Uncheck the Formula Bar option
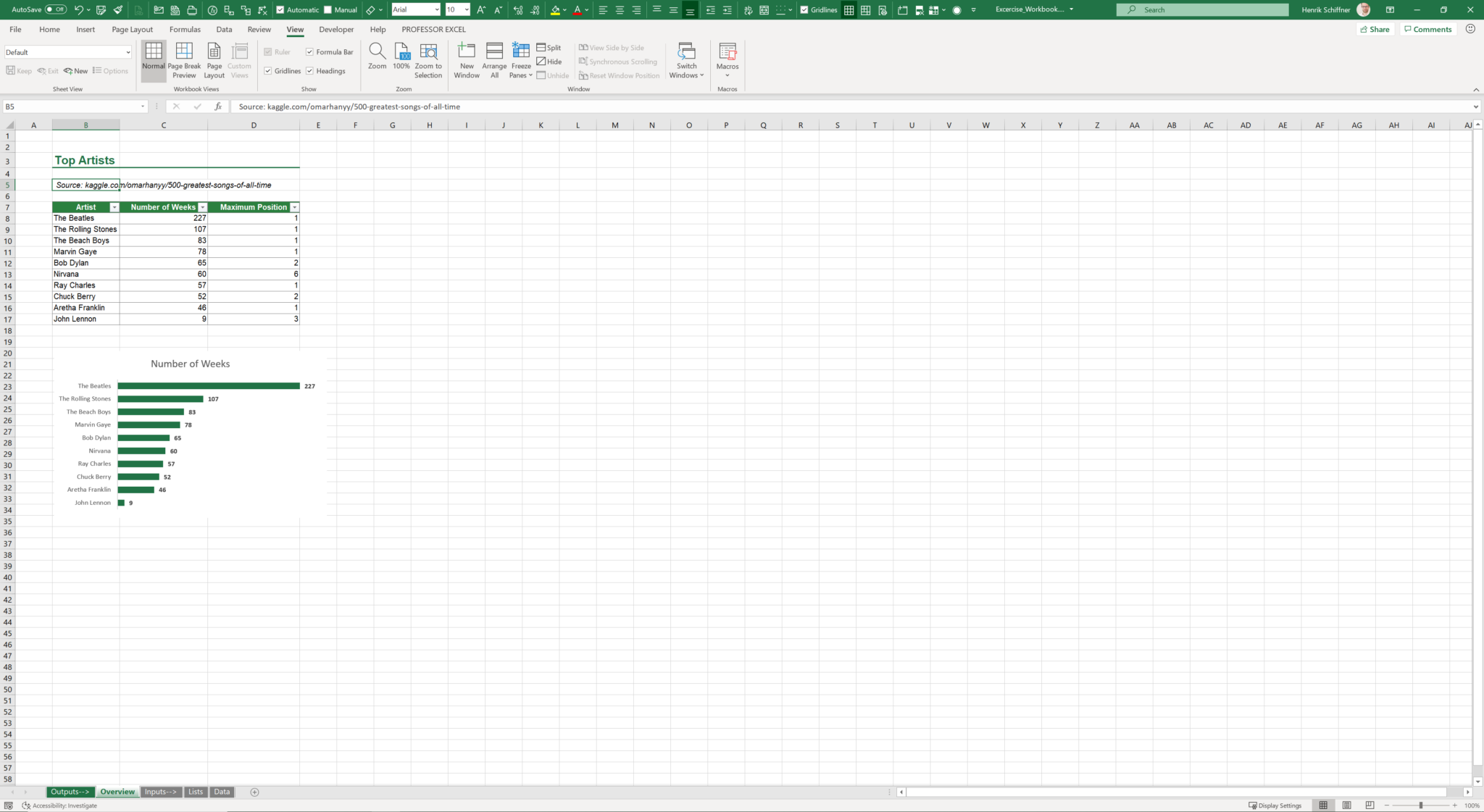This screenshot has height=812, width=1484. (309, 51)
